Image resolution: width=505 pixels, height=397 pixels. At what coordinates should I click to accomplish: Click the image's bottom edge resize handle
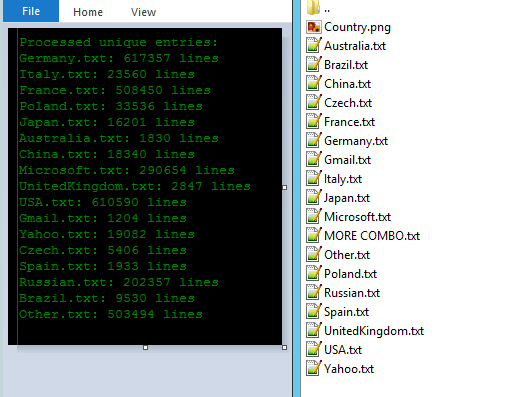tap(145, 347)
